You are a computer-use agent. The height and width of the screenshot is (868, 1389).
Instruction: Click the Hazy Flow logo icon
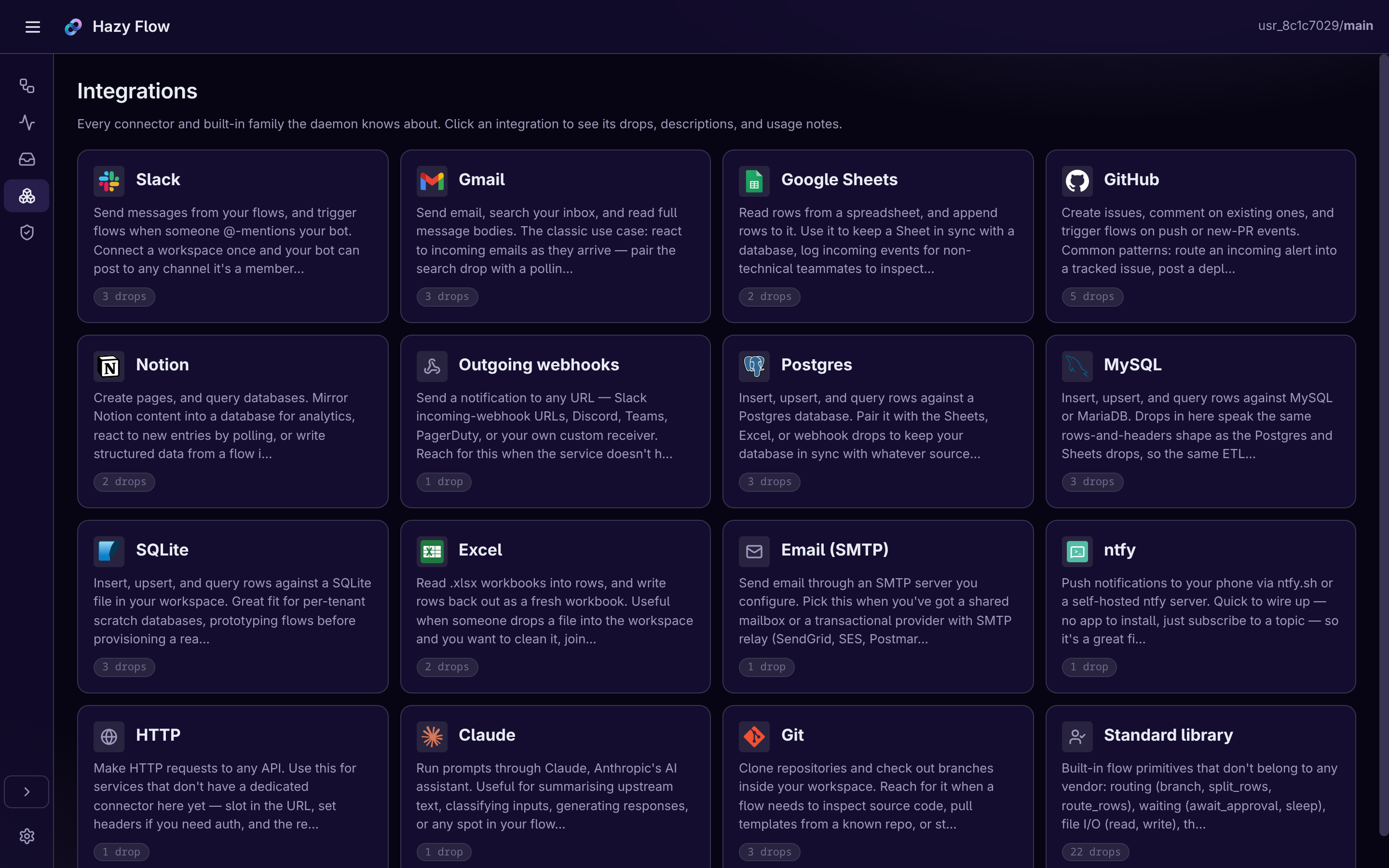click(73, 27)
